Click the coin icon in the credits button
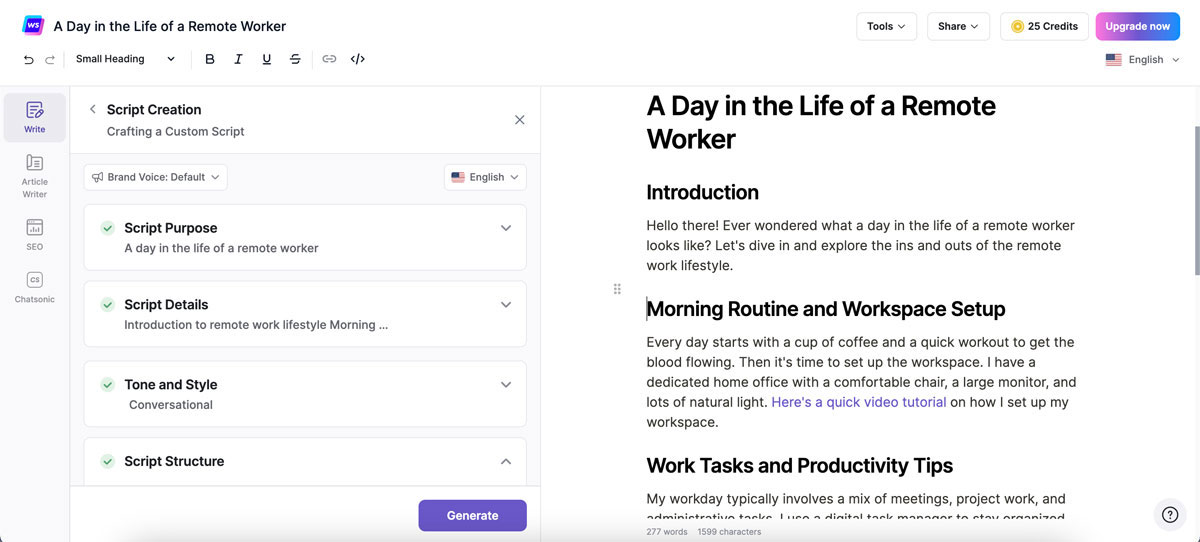Screen dimensions: 1200x542 [1017, 26]
